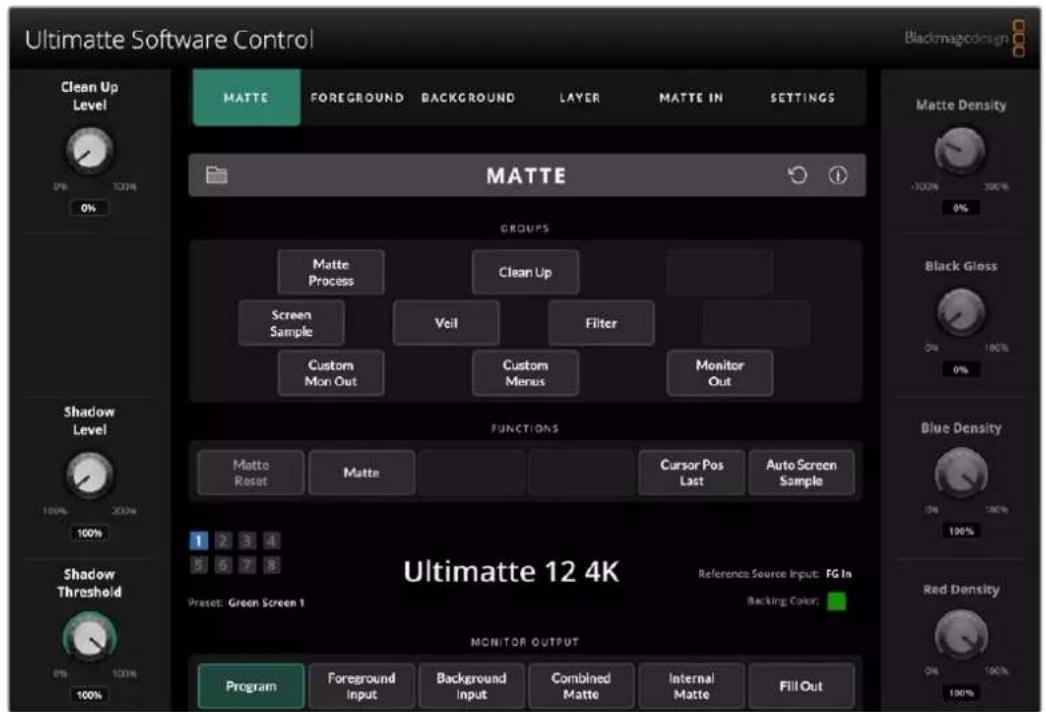Click the Matte Reset function button

(x=251, y=472)
